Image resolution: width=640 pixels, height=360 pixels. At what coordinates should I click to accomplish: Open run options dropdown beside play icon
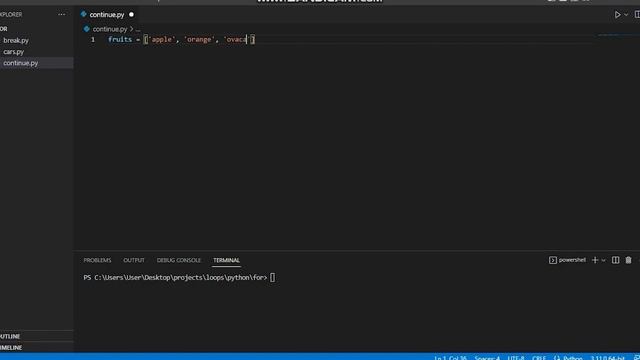coord(626,15)
